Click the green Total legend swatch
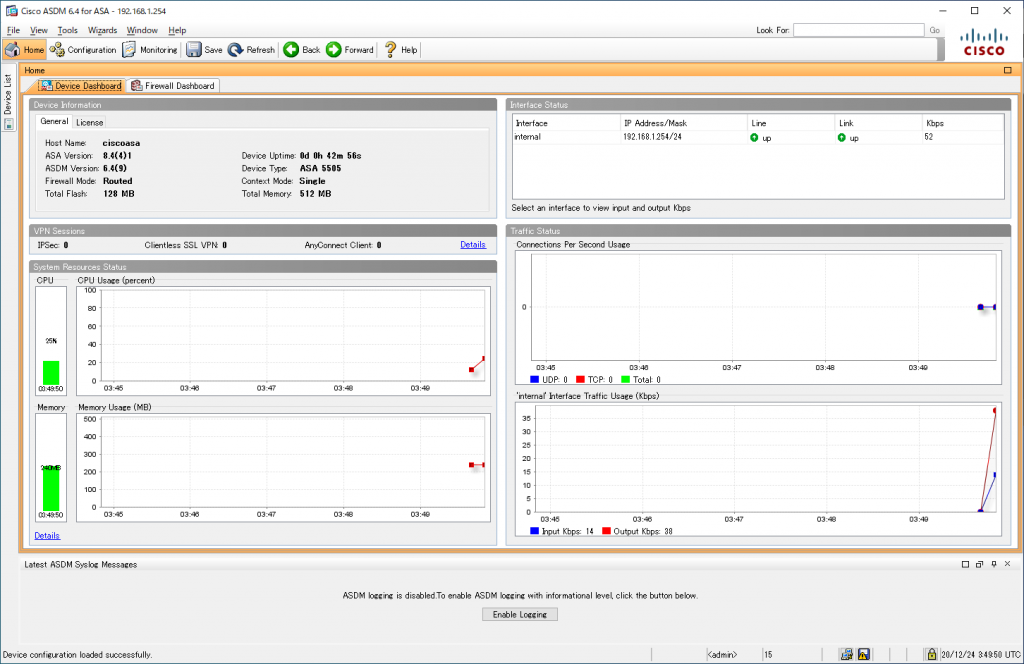Screen dimensions: 1024x664 point(626,379)
